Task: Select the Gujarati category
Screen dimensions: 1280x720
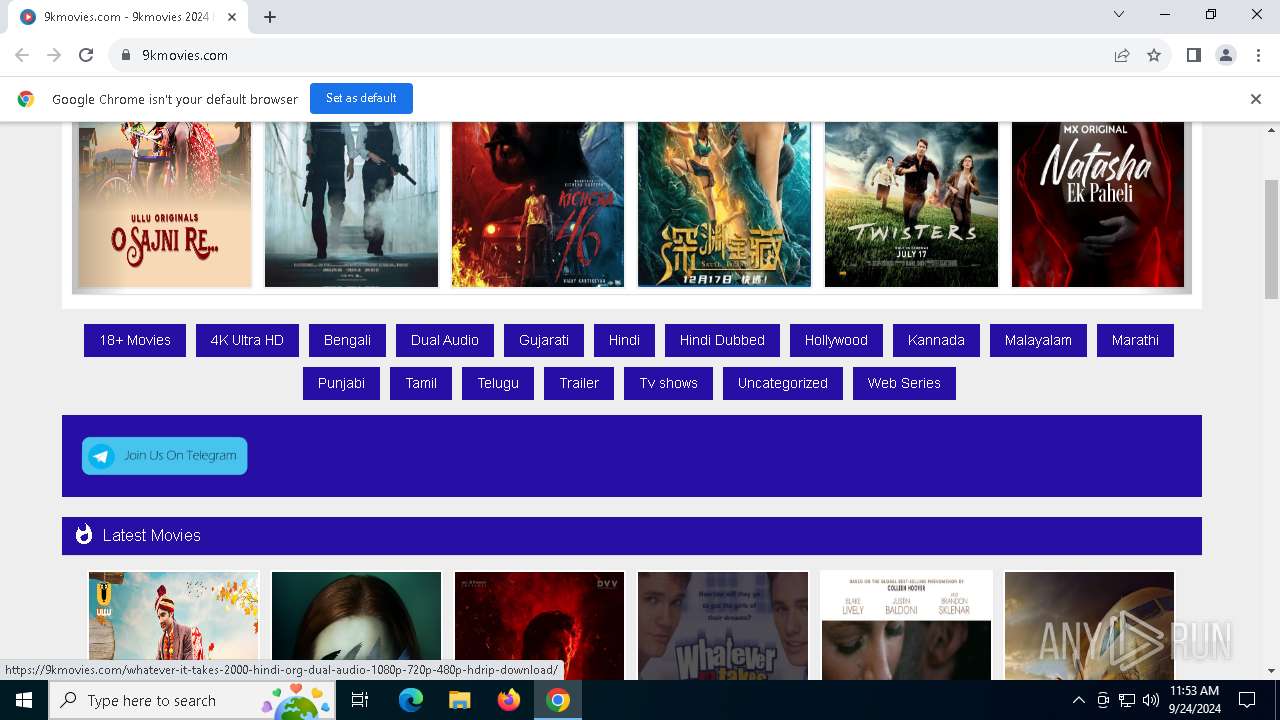Action: [x=544, y=340]
